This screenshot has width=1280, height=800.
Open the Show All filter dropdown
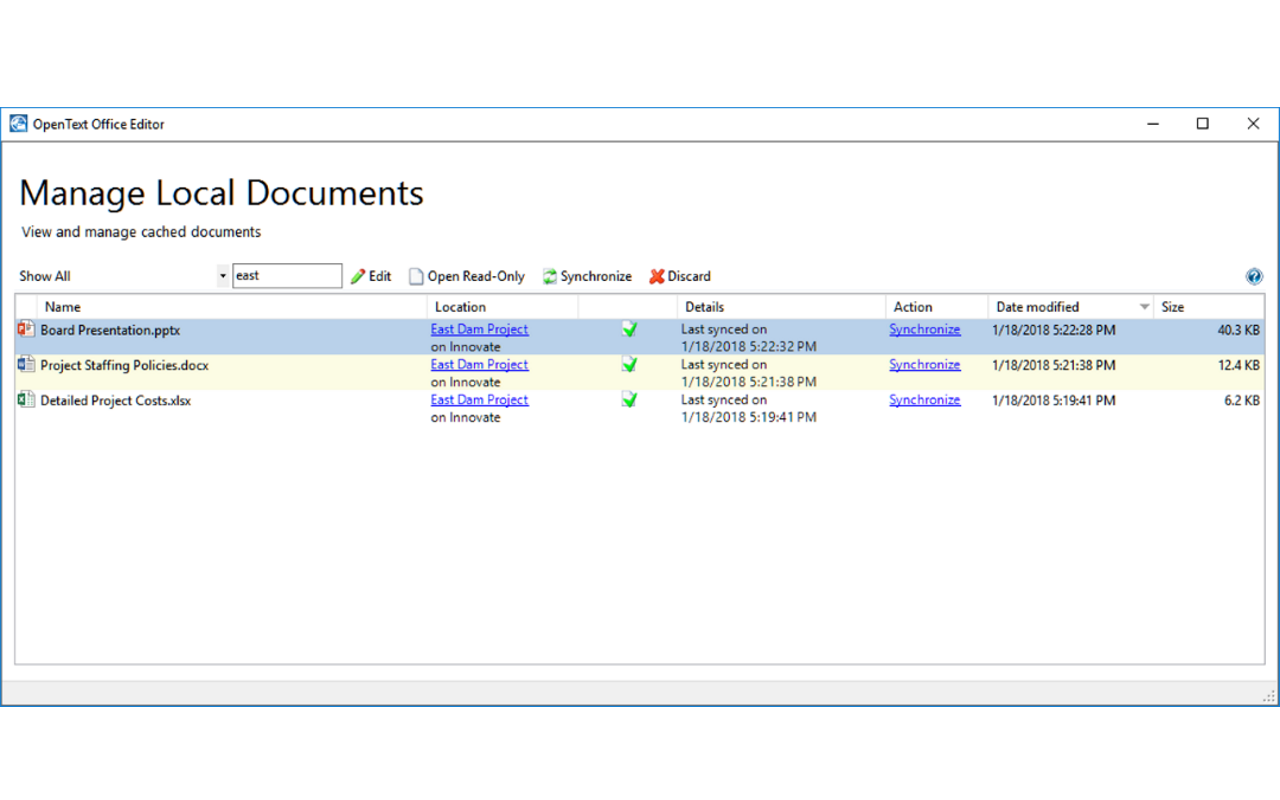(222, 275)
